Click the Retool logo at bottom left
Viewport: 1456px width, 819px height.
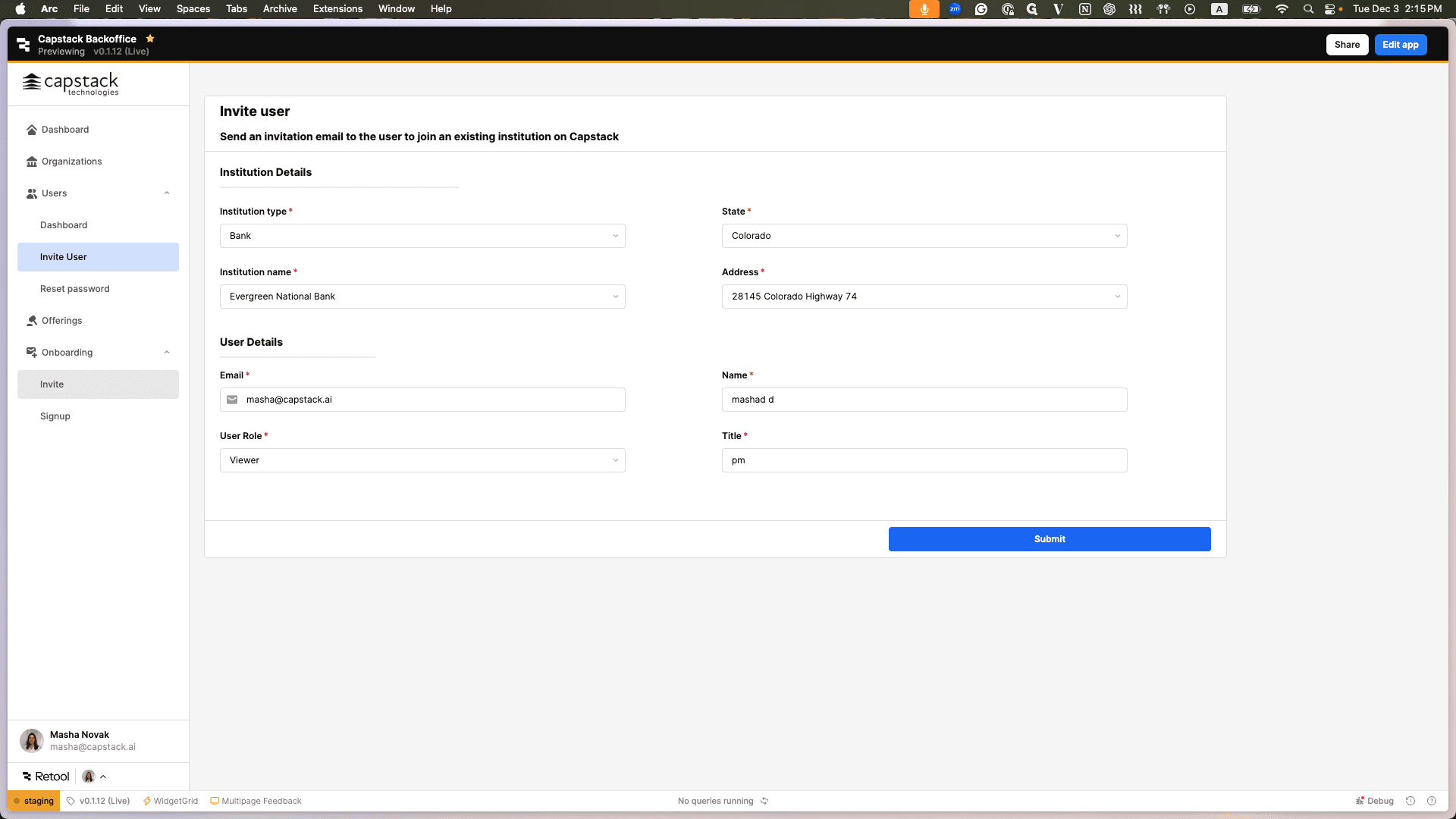click(x=46, y=777)
